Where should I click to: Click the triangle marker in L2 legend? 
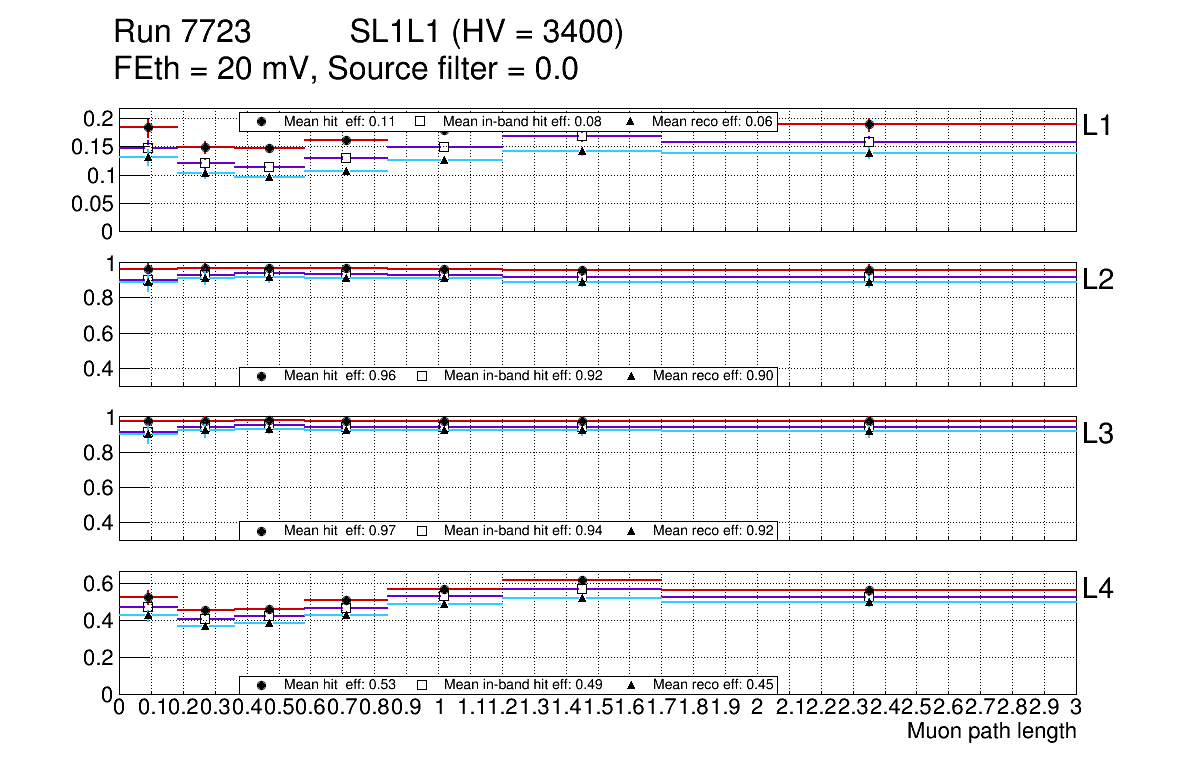(x=631, y=376)
